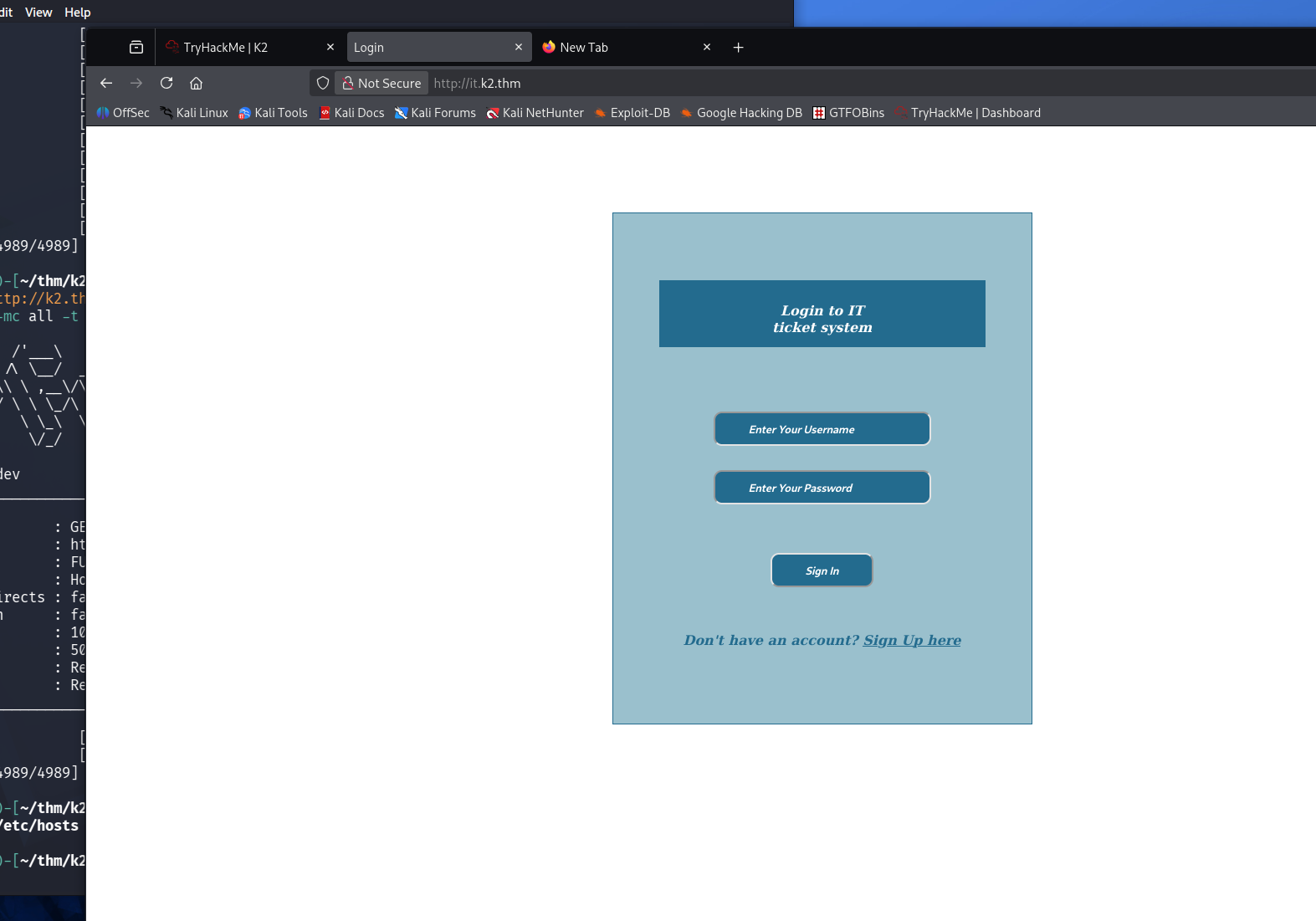Select the Login tab
The image size is (1316, 921).
coord(439,48)
